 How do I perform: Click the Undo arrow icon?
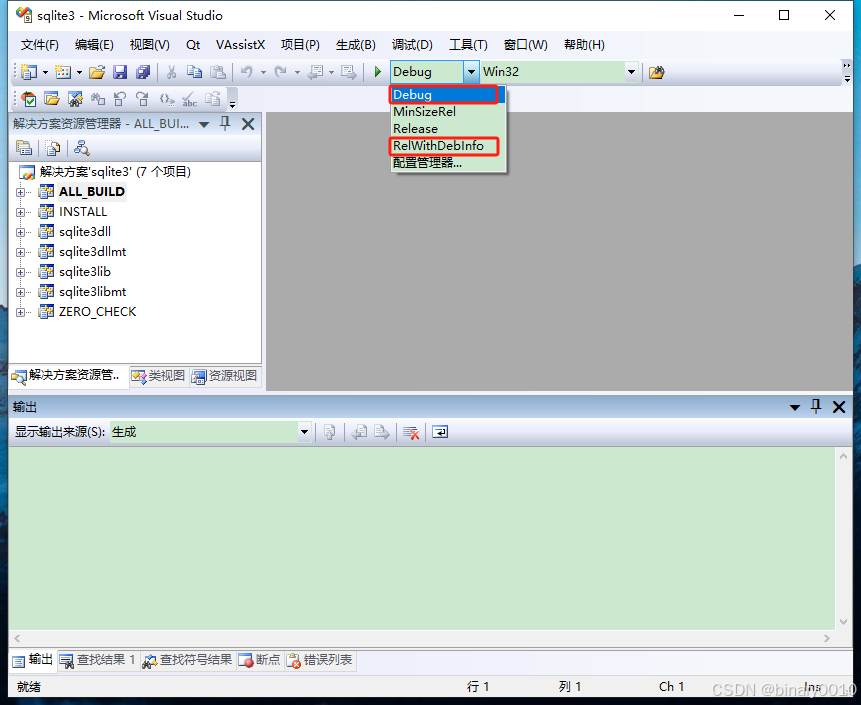click(x=247, y=72)
